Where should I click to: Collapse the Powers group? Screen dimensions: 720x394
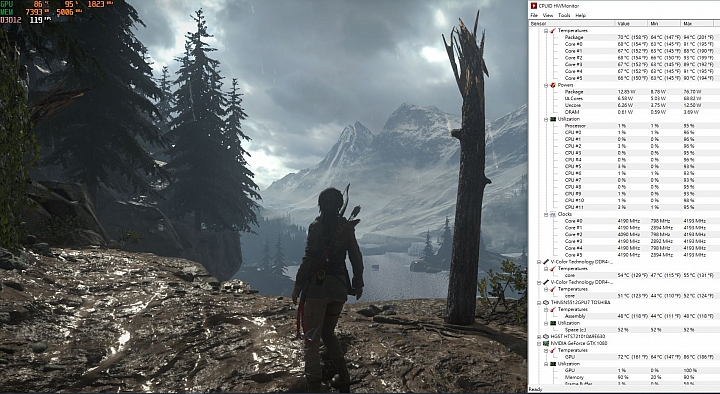546,85
